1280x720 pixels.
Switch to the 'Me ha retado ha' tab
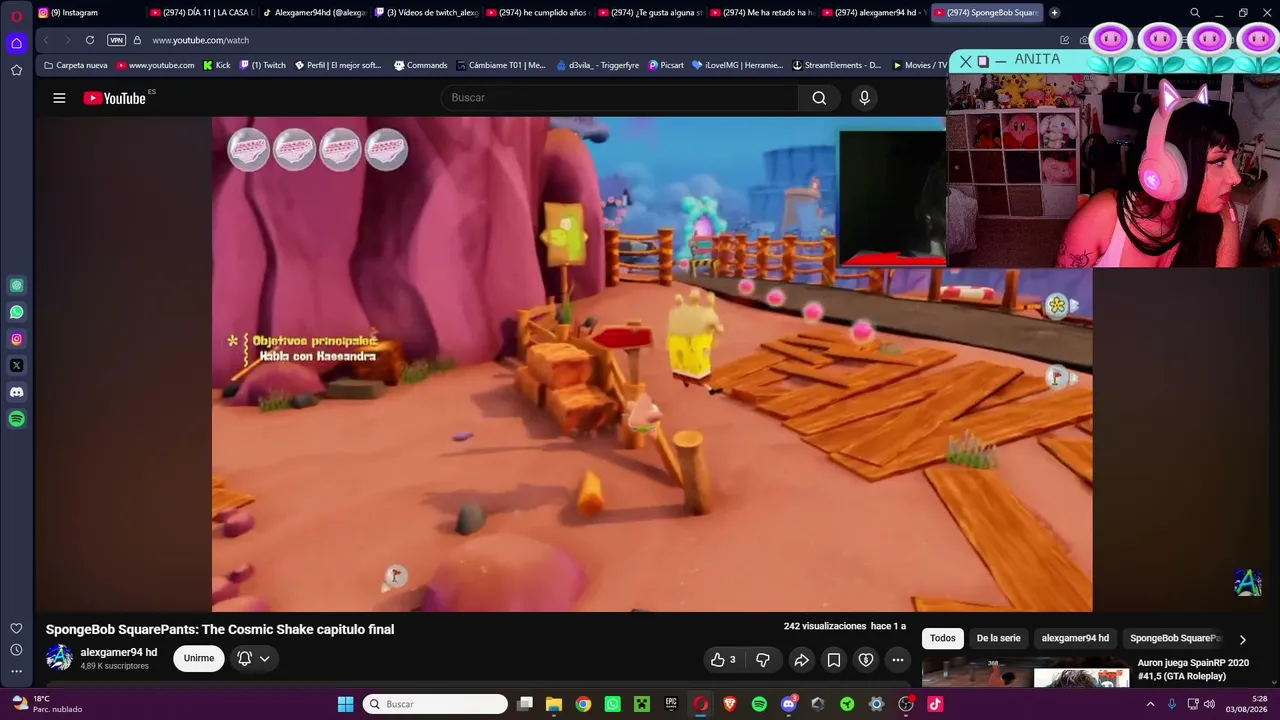click(x=763, y=13)
